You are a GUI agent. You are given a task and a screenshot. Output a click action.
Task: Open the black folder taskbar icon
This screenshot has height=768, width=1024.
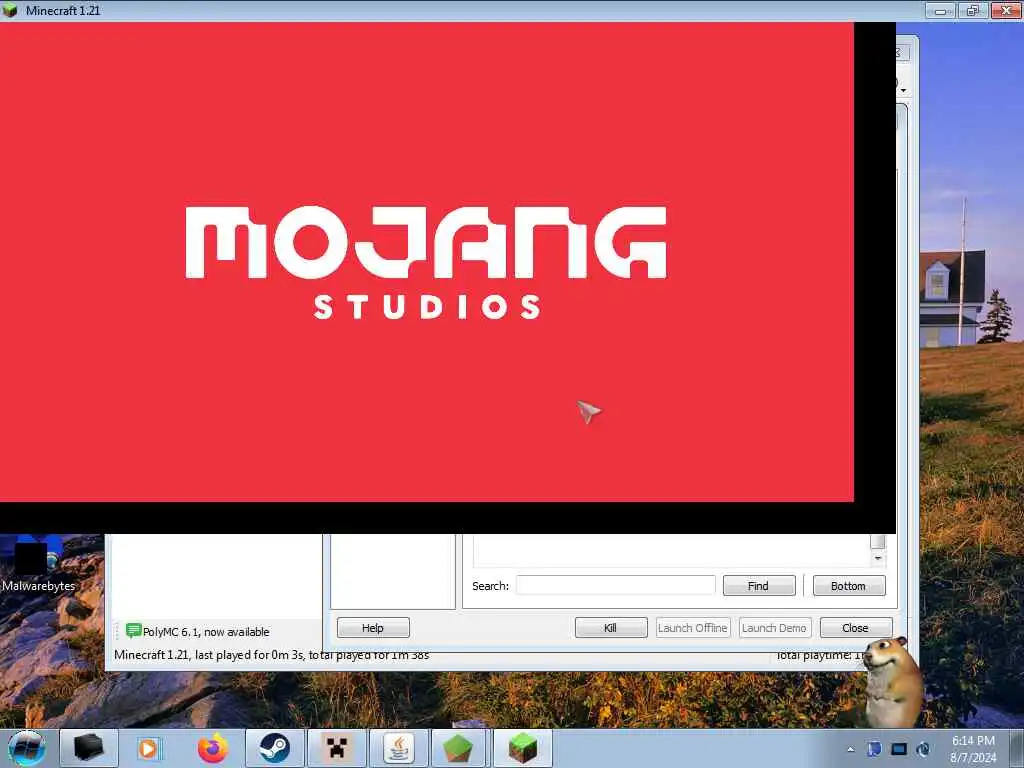click(89, 748)
